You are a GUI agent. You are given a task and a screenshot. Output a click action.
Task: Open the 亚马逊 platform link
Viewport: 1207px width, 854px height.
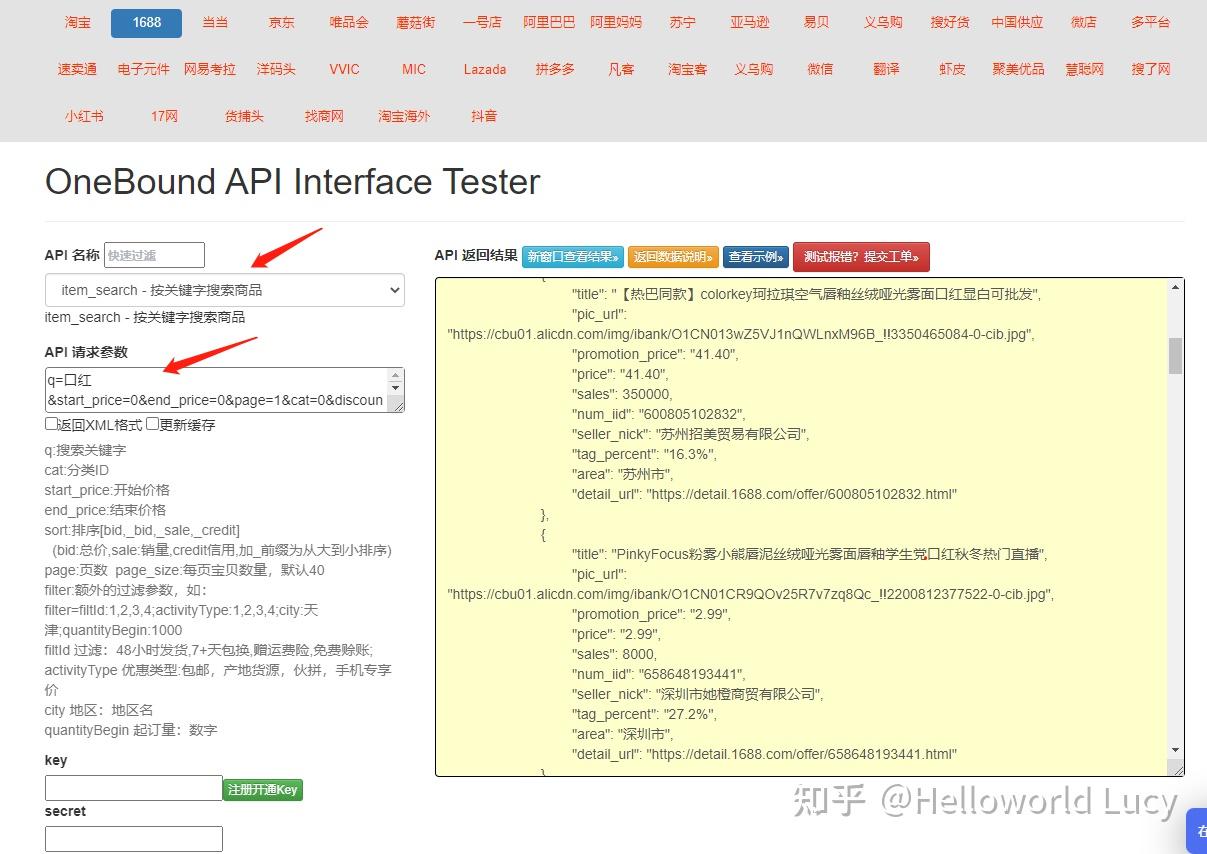point(750,22)
